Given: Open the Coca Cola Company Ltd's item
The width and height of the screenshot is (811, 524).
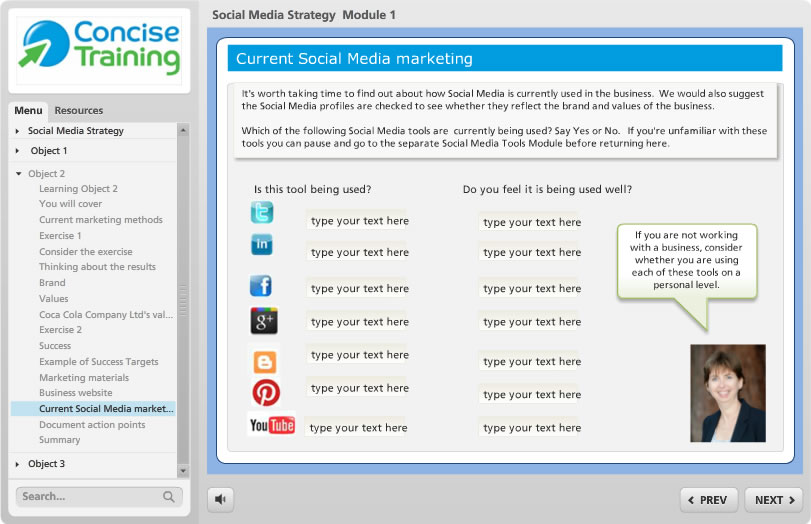Looking at the screenshot, I should click(106, 315).
